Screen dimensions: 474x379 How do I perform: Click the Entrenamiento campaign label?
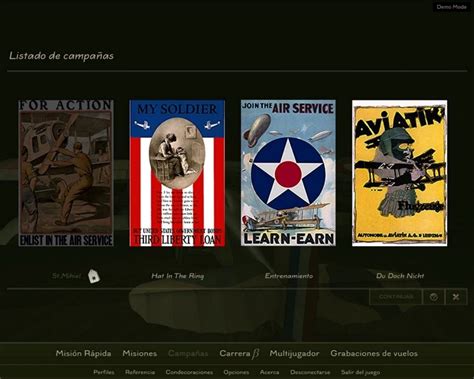(289, 276)
